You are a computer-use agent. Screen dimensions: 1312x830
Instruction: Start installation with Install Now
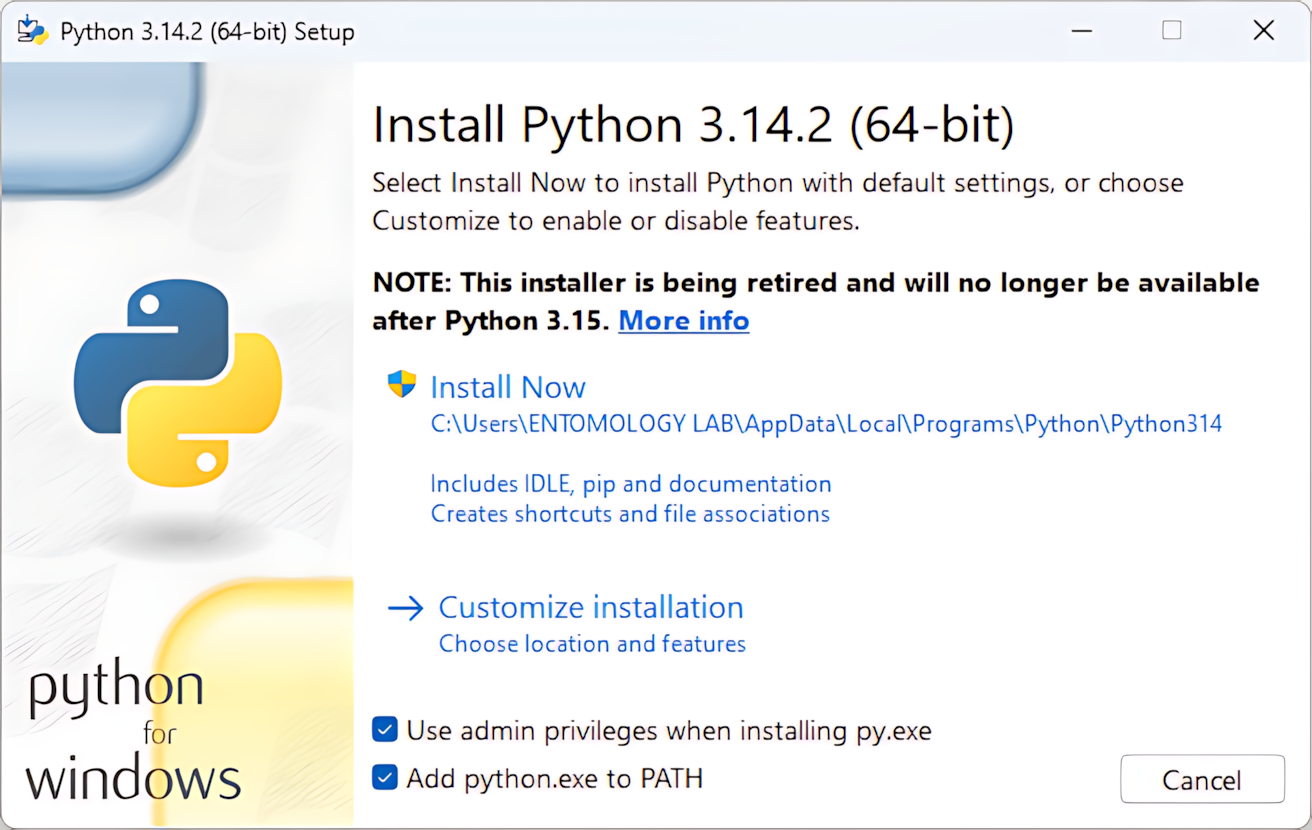coord(508,387)
